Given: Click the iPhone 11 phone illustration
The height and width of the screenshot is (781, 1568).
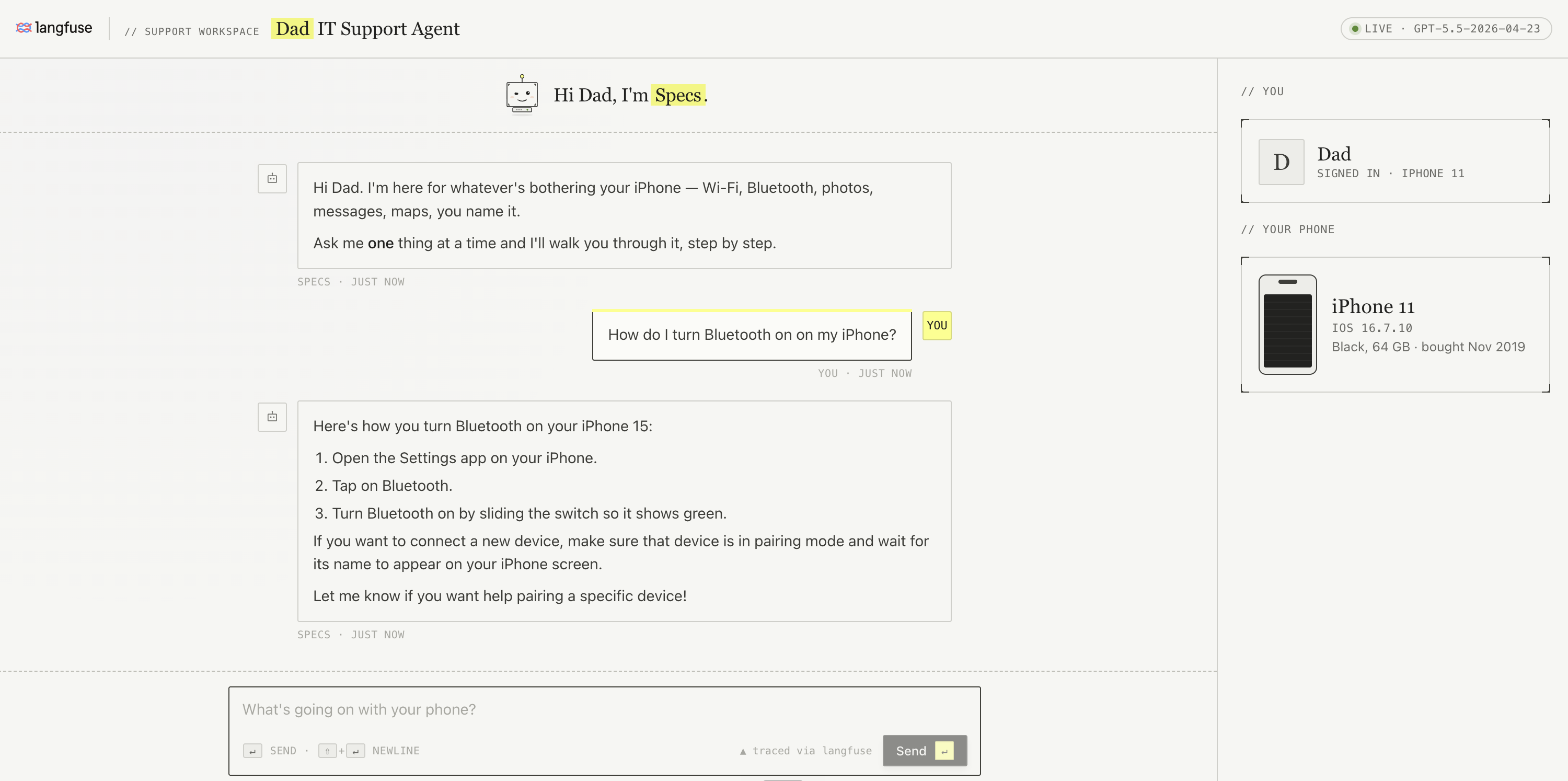Looking at the screenshot, I should (x=1287, y=325).
